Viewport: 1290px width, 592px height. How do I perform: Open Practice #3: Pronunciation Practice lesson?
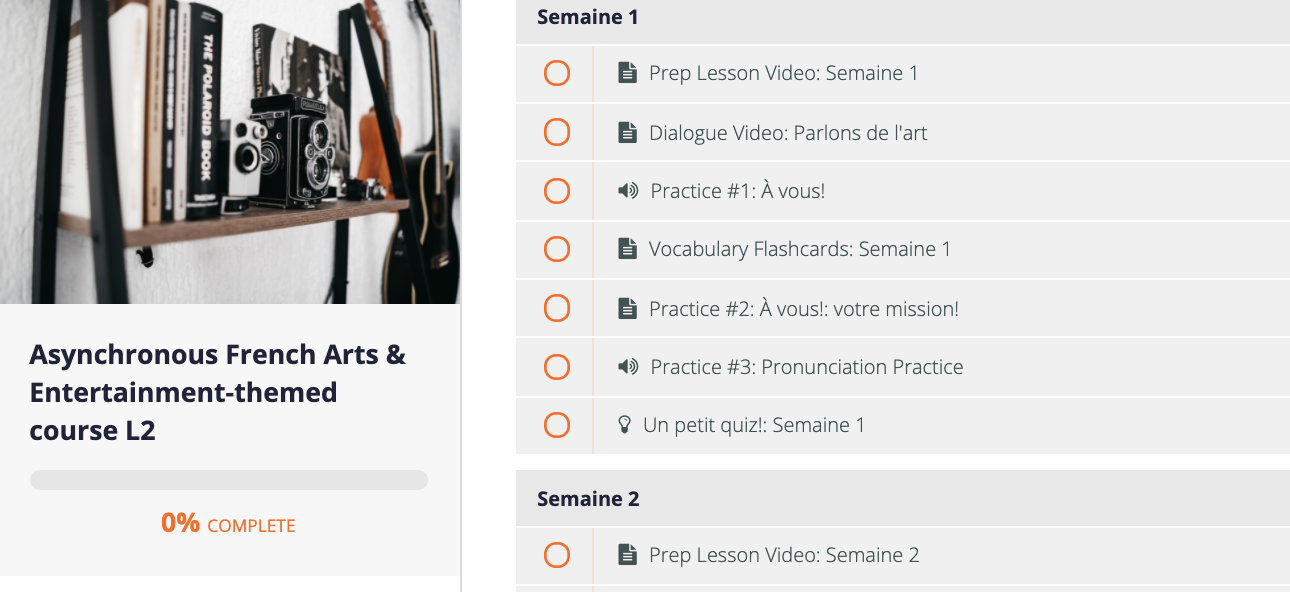pyautogui.click(x=807, y=366)
